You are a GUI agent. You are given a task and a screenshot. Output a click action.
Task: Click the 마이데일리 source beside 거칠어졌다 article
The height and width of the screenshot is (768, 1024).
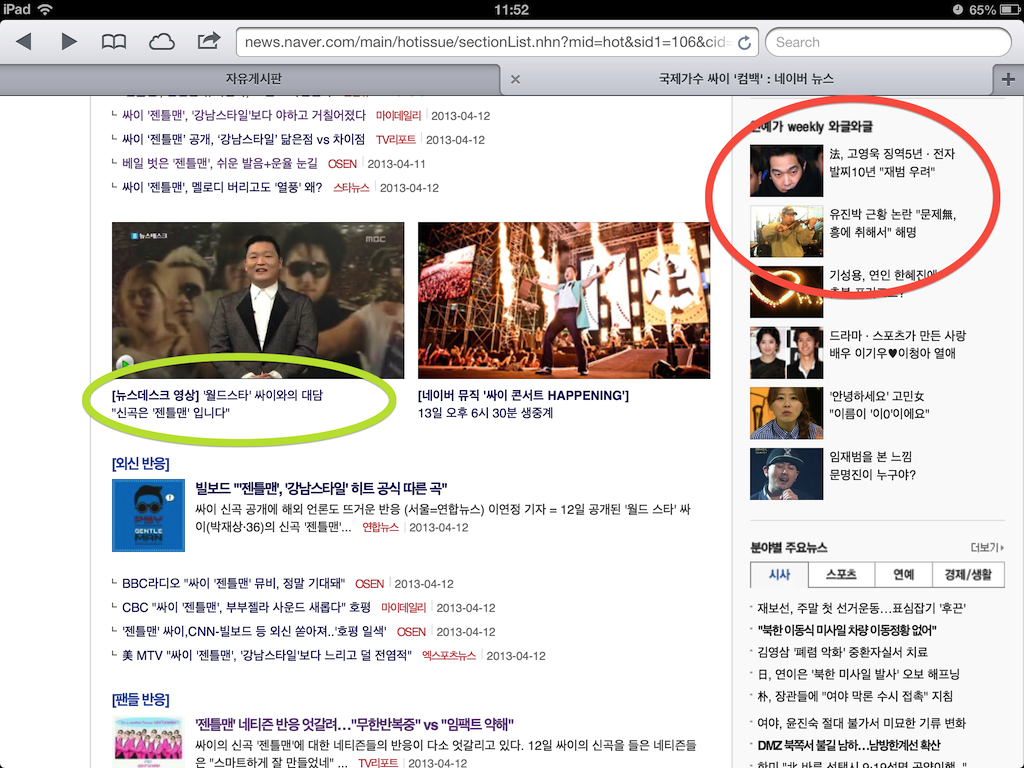(x=398, y=116)
